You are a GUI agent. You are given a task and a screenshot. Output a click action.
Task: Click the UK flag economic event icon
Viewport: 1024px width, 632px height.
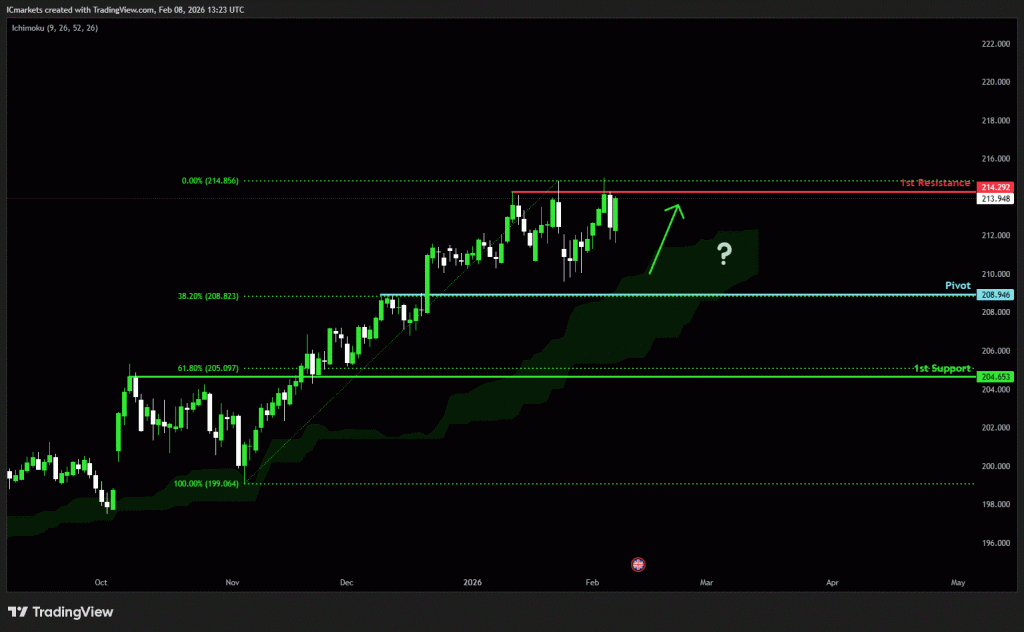click(x=638, y=564)
